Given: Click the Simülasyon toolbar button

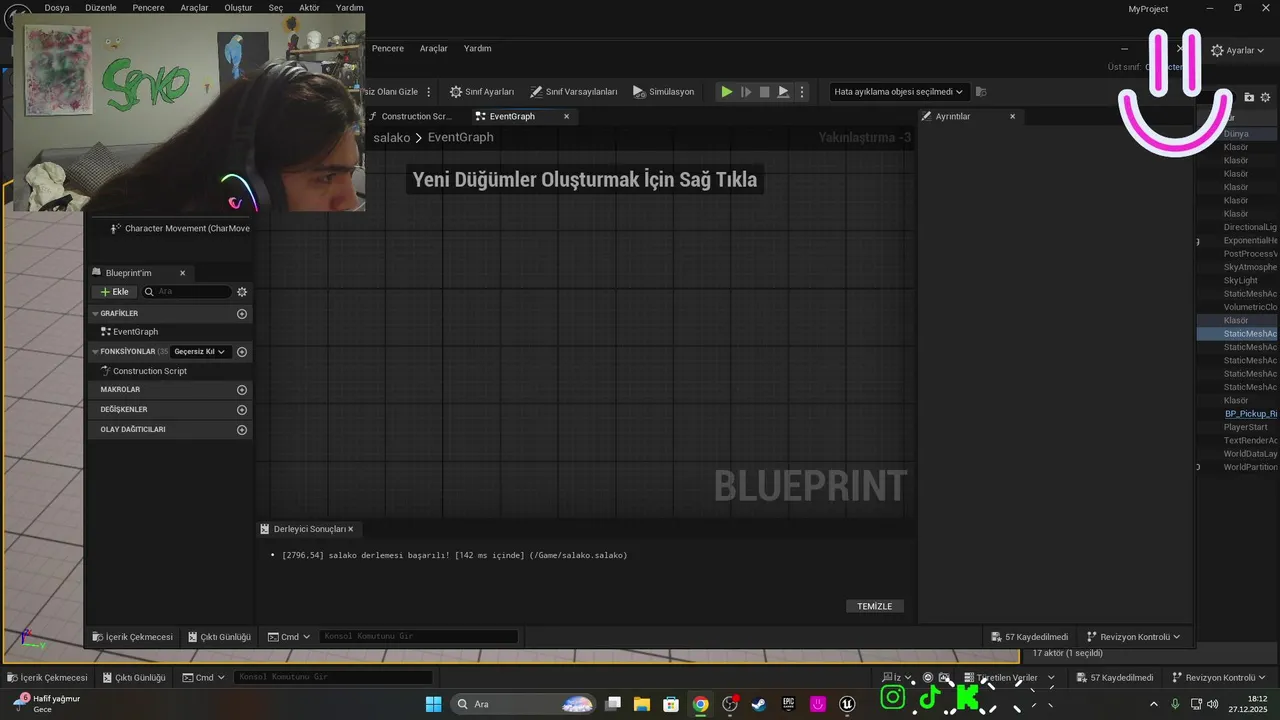Looking at the screenshot, I should [x=663, y=91].
